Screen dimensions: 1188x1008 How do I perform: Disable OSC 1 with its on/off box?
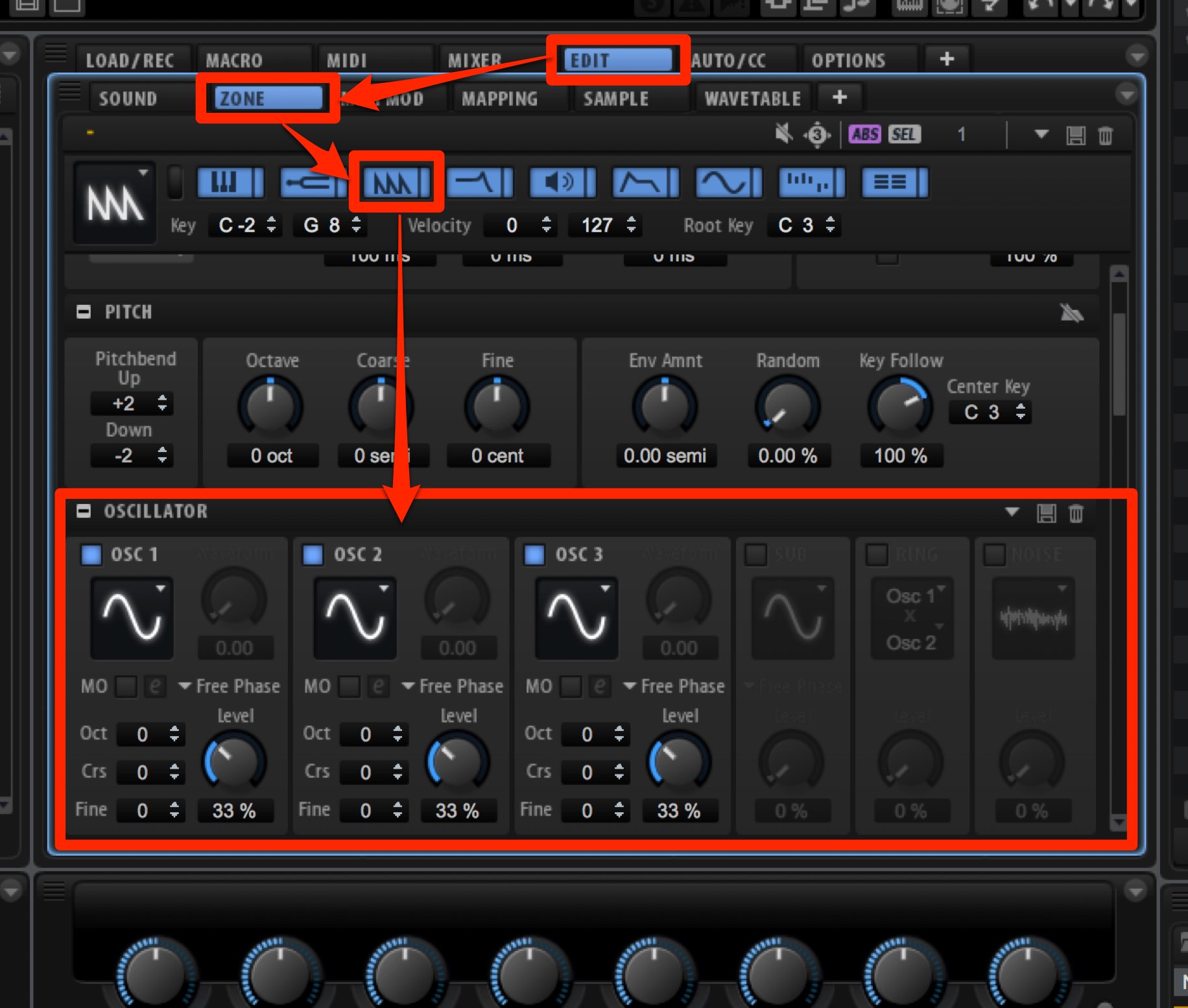(91, 555)
